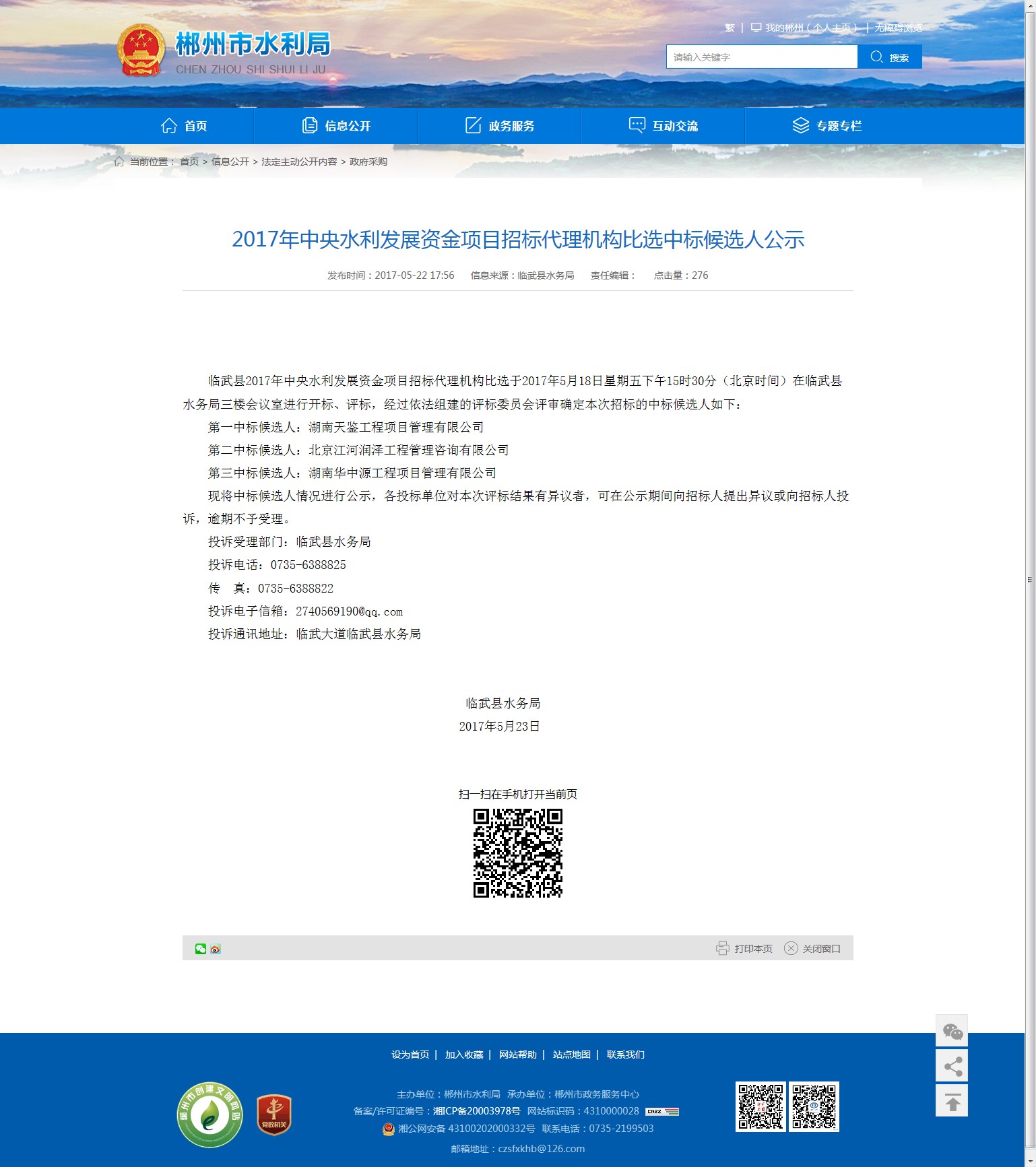Click the monitor icon beside 我的郴州

click(x=756, y=28)
